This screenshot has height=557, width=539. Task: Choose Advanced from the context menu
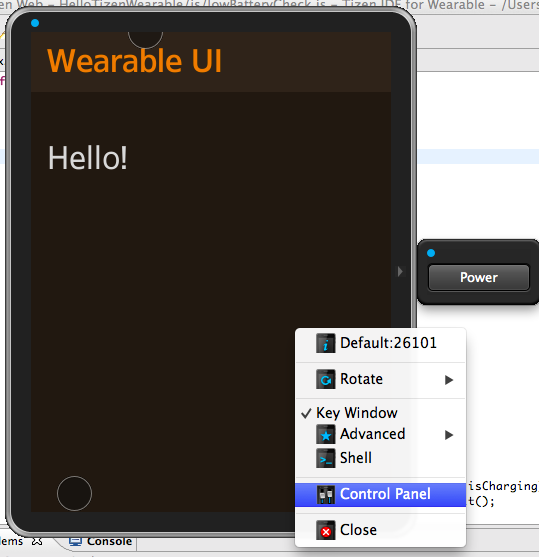[x=380, y=434]
